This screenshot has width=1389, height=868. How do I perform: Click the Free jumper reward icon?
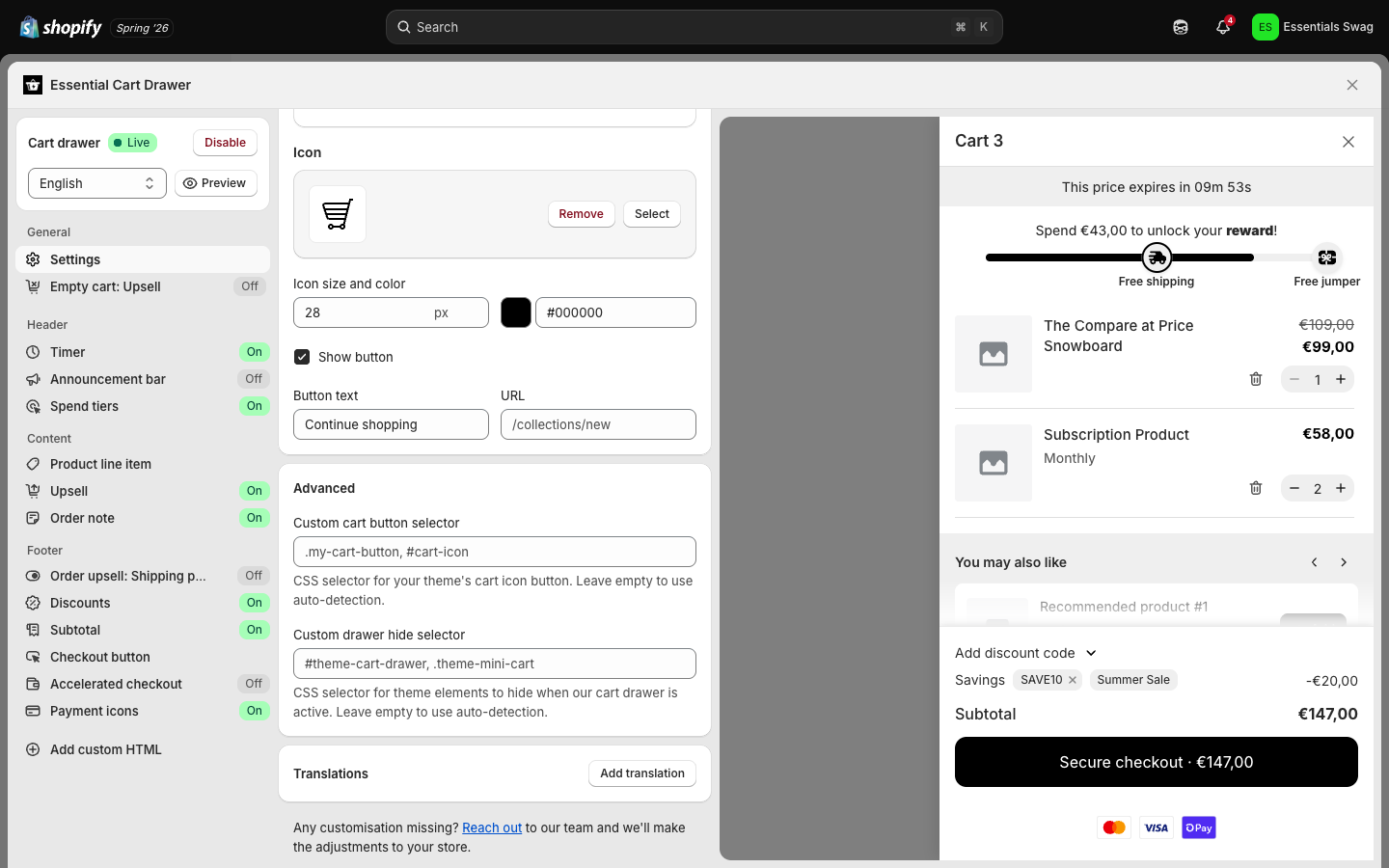coord(1327,258)
